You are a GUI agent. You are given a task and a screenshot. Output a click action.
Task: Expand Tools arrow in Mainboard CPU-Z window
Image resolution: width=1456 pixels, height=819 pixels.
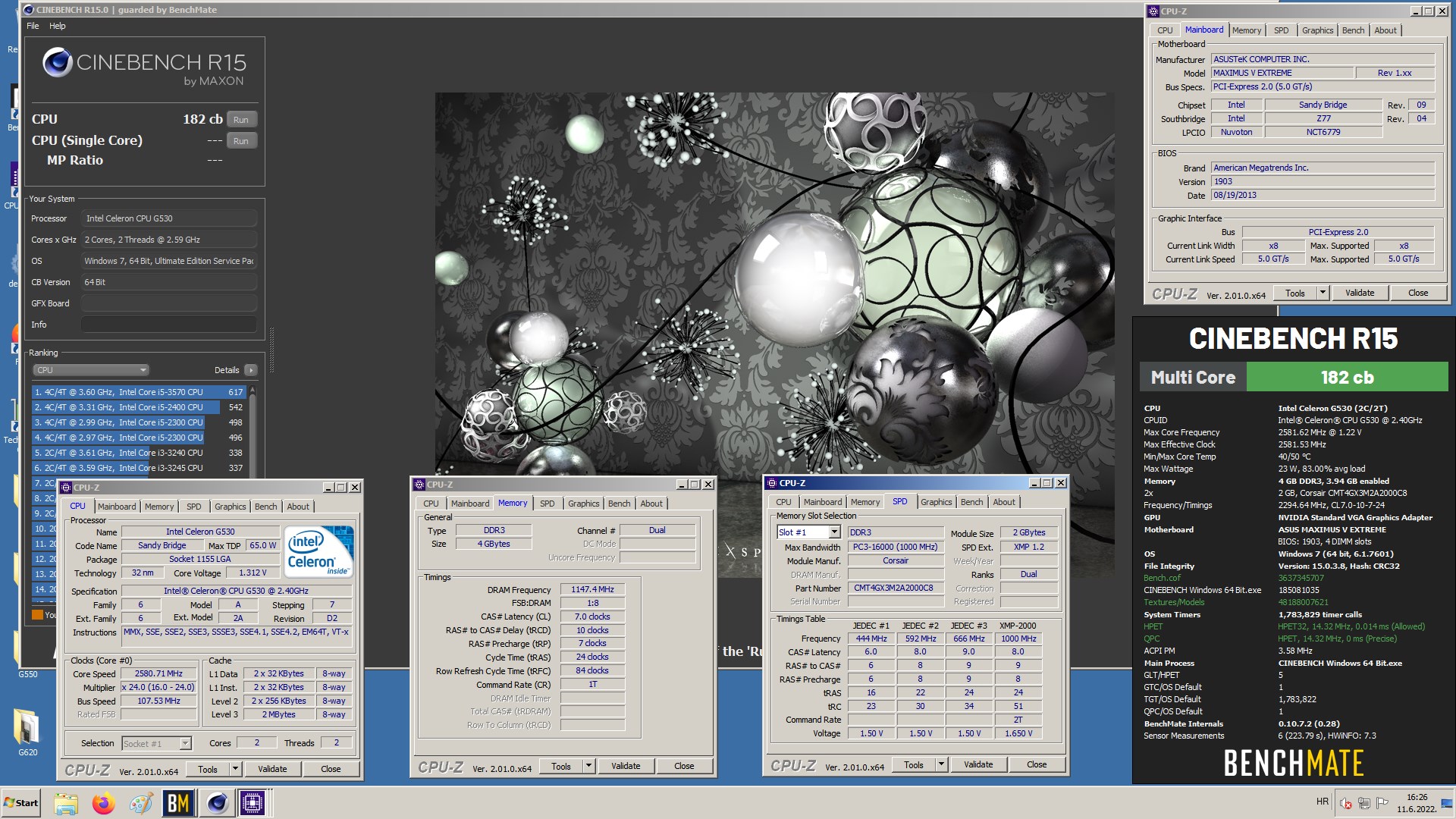(1323, 293)
